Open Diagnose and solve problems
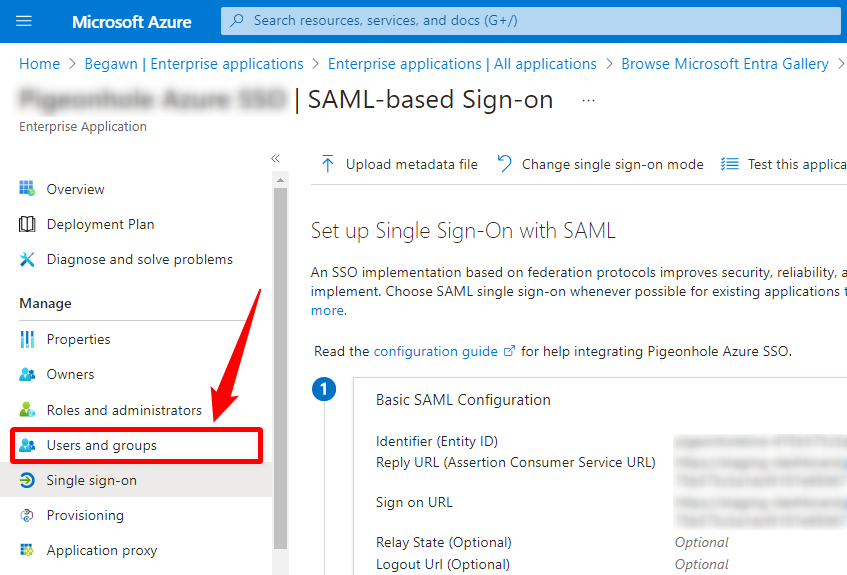This screenshot has height=575, width=847. [x=139, y=259]
